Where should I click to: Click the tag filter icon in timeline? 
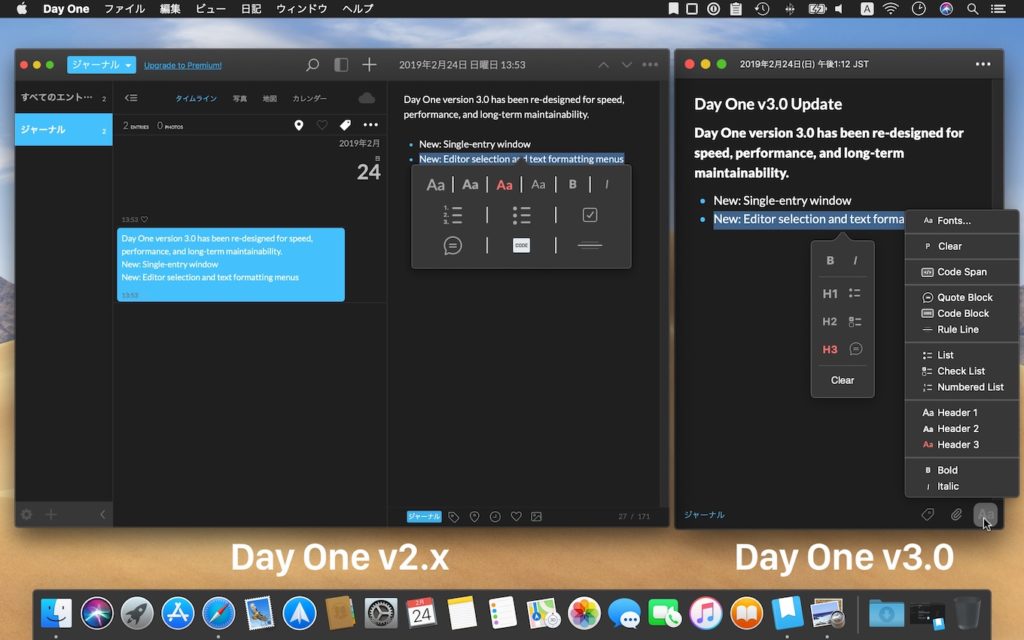click(x=345, y=125)
